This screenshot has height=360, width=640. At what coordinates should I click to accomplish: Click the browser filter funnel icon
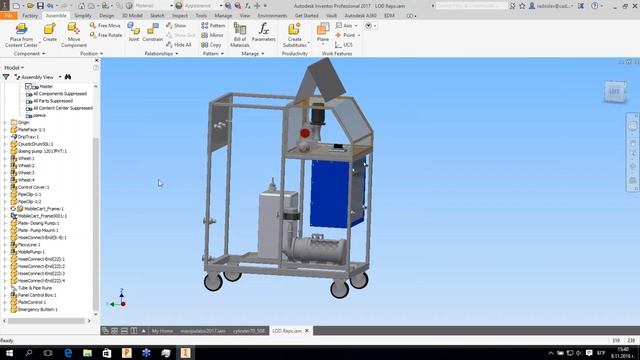[x=6, y=77]
